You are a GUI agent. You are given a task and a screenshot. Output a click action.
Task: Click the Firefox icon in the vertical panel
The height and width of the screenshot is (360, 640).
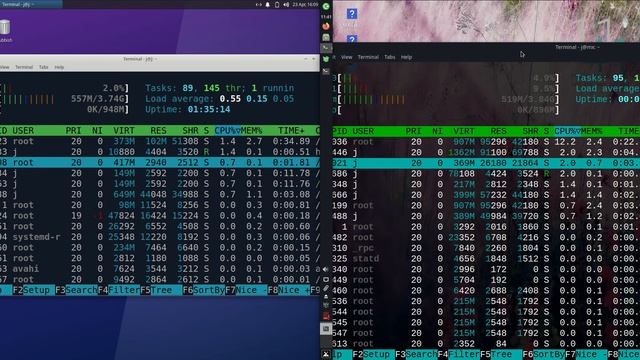pos(326,27)
